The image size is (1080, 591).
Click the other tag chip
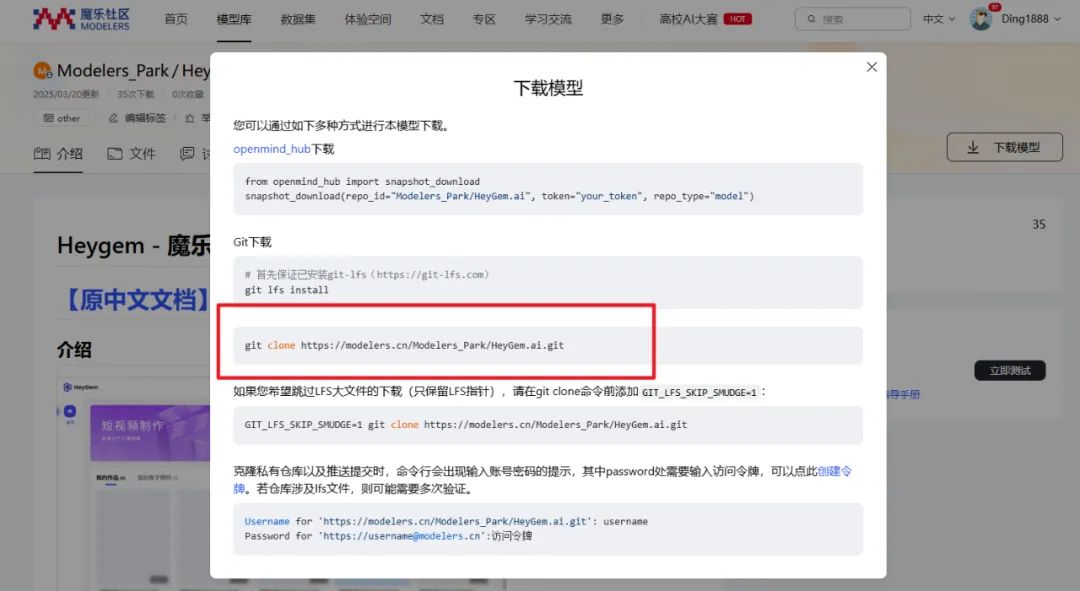[62, 118]
